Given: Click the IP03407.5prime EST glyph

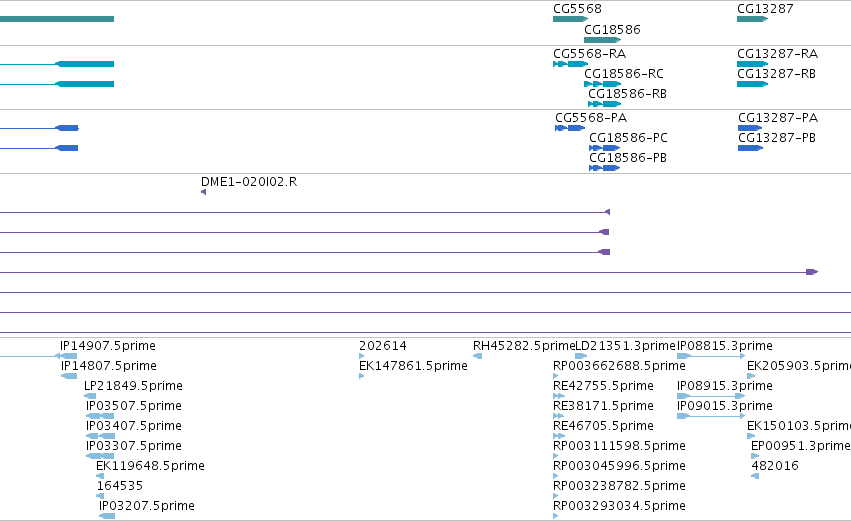Looking at the screenshot, I should [100, 436].
